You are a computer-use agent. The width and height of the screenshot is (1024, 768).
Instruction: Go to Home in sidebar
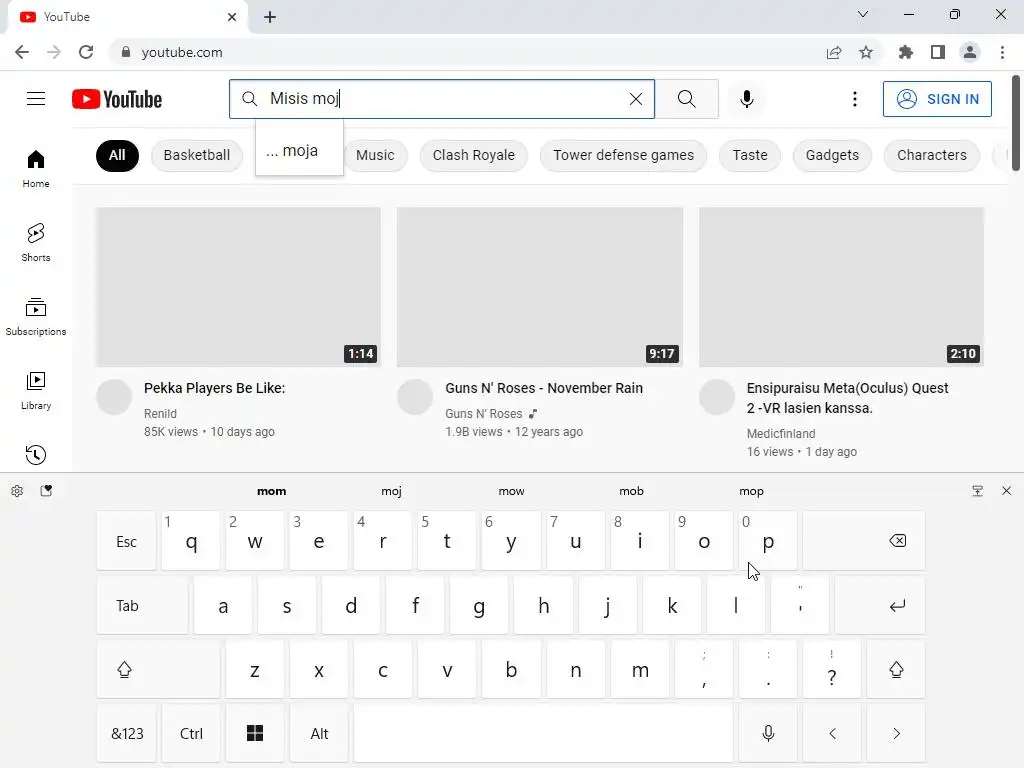[36, 168]
